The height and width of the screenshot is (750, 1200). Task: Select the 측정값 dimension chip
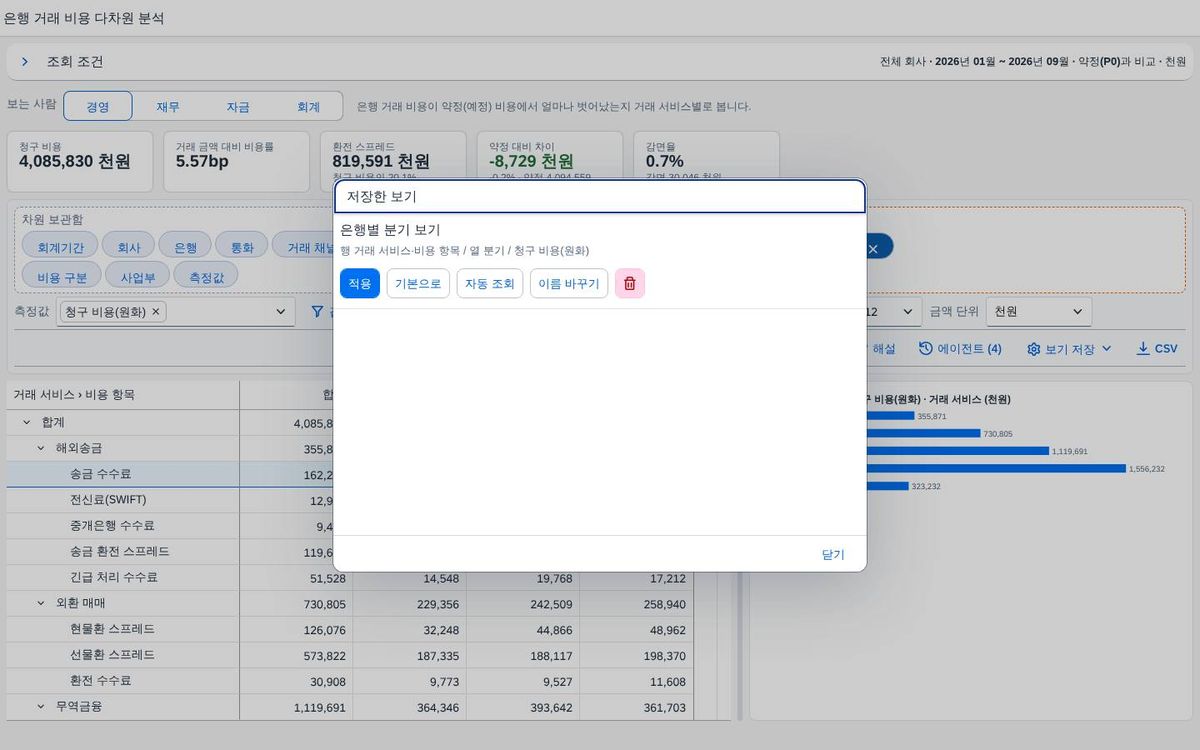click(206, 275)
